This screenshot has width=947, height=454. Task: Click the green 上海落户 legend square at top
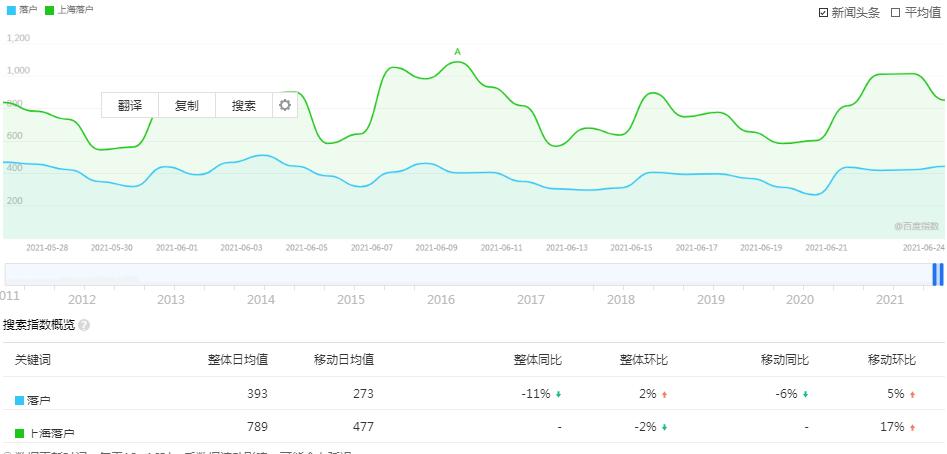[50, 10]
